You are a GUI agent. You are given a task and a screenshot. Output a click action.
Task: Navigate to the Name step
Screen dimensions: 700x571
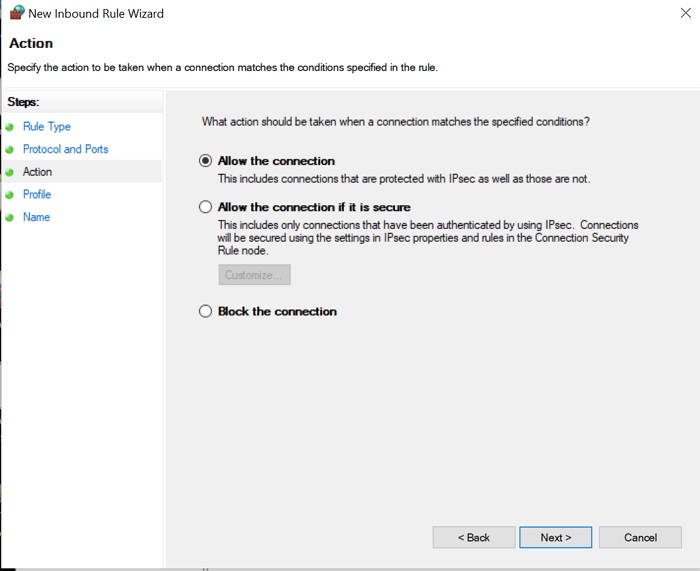36,217
